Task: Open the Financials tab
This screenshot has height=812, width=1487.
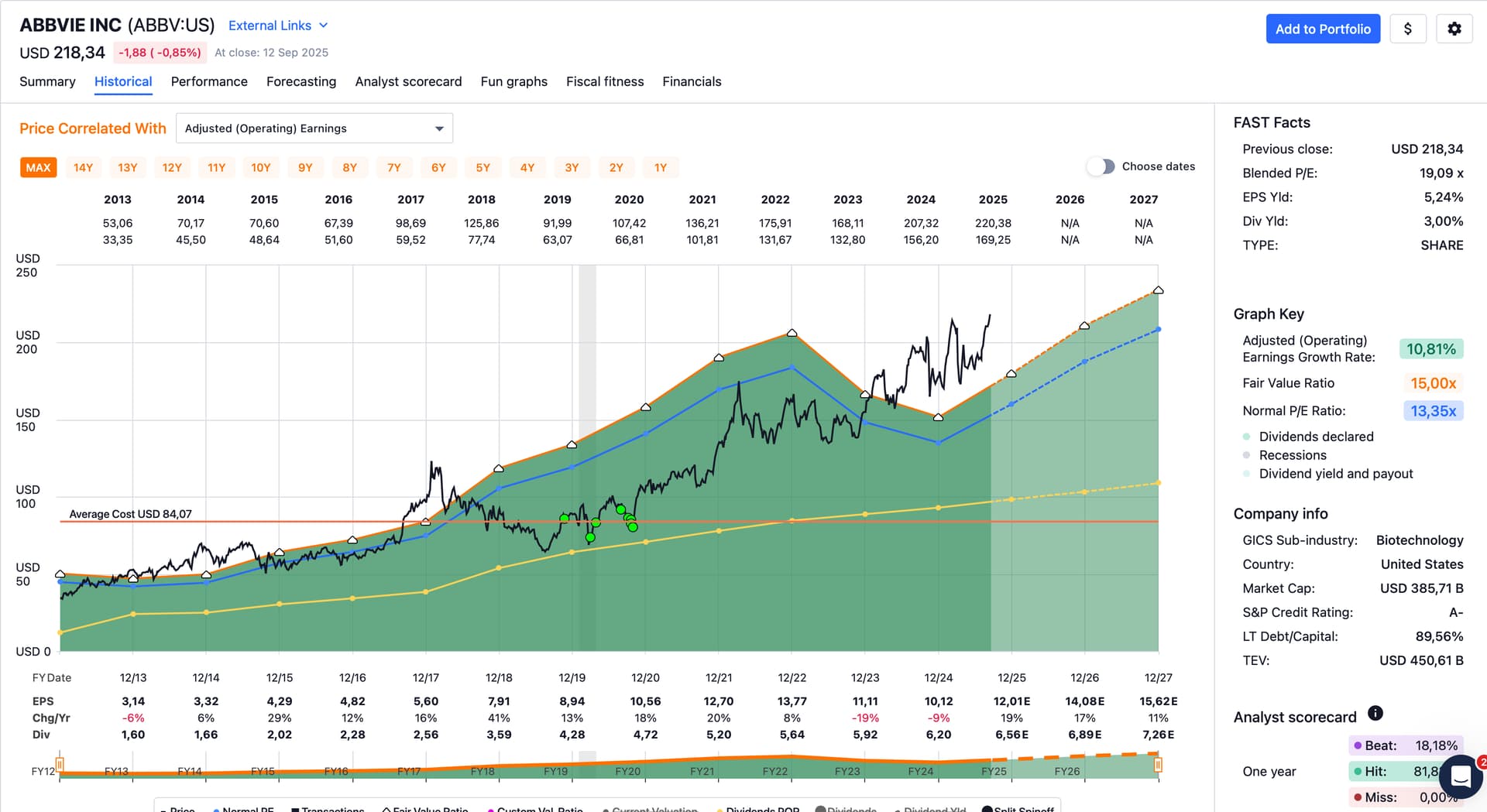Action: pyautogui.click(x=692, y=81)
